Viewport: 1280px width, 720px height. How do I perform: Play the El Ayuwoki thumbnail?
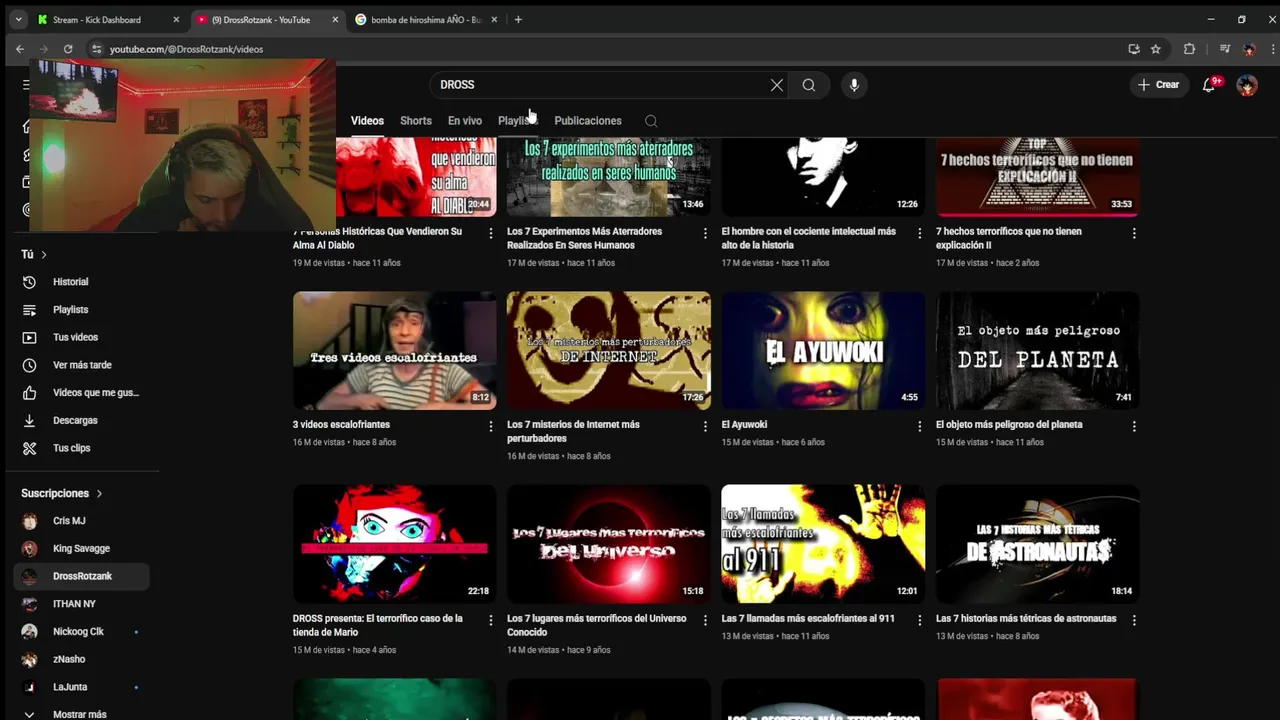pyautogui.click(x=823, y=350)
